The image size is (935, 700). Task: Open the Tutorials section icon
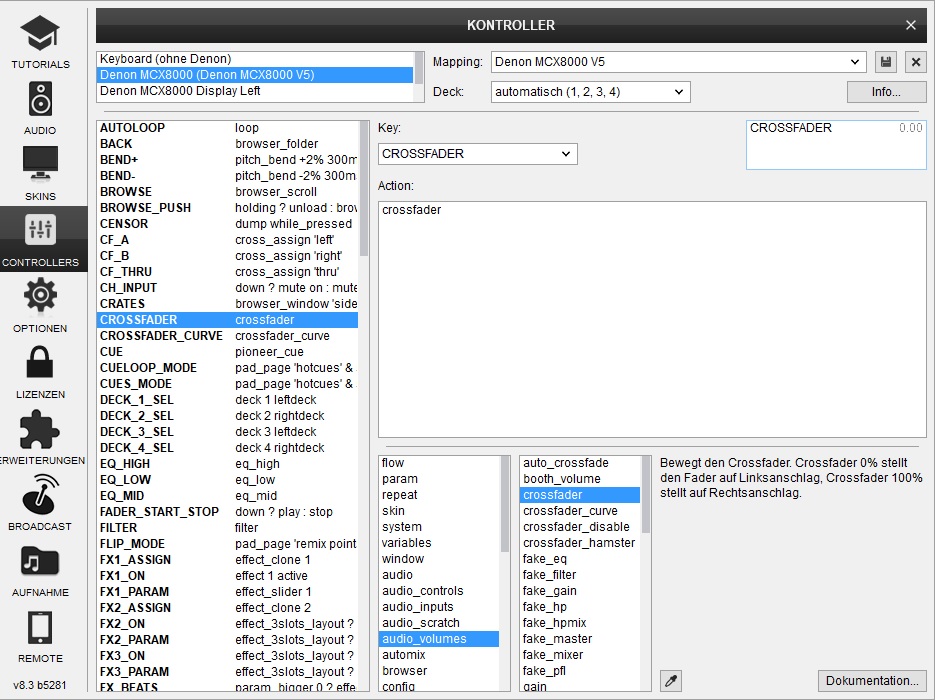(40, 33)
